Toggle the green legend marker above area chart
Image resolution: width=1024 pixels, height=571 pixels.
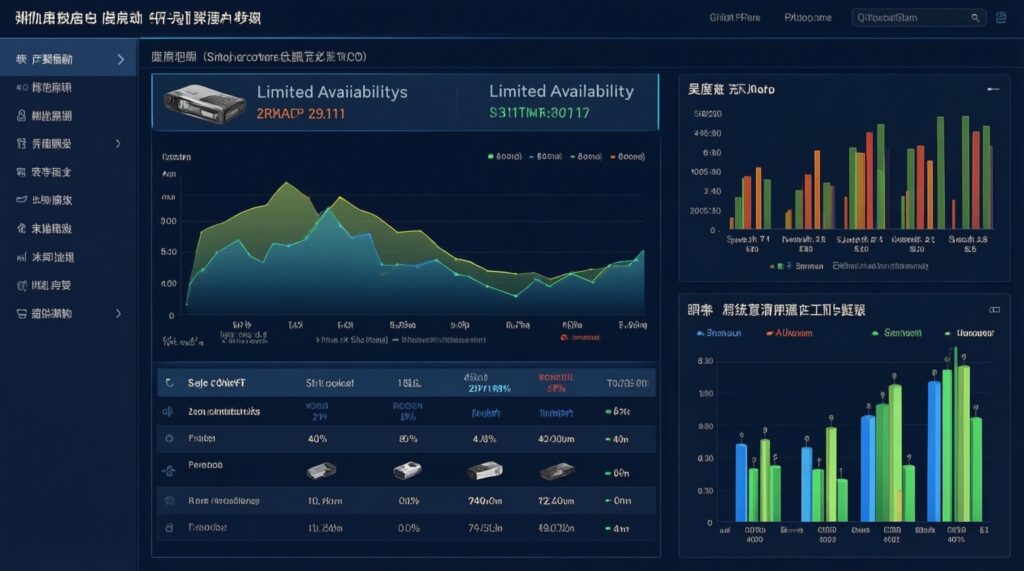tap(490, 156)
